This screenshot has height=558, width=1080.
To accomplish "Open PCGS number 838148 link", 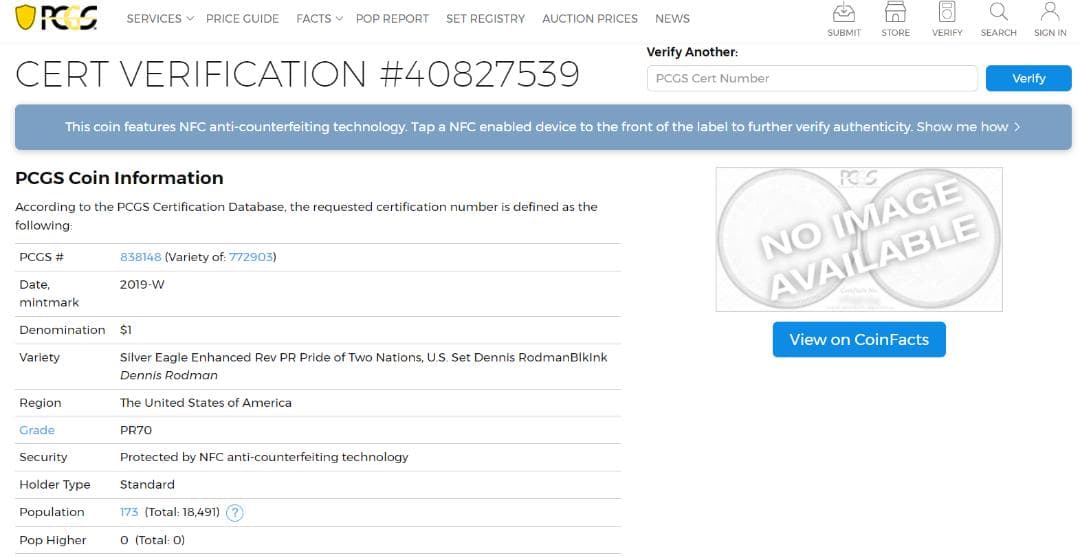I will [140, 257].
